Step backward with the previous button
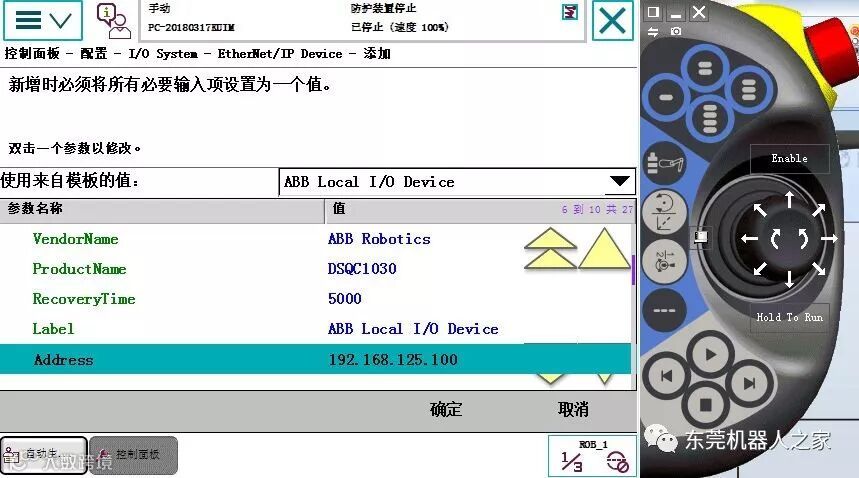The width and height of the screenshot is (859, 478). pos(666,377)
